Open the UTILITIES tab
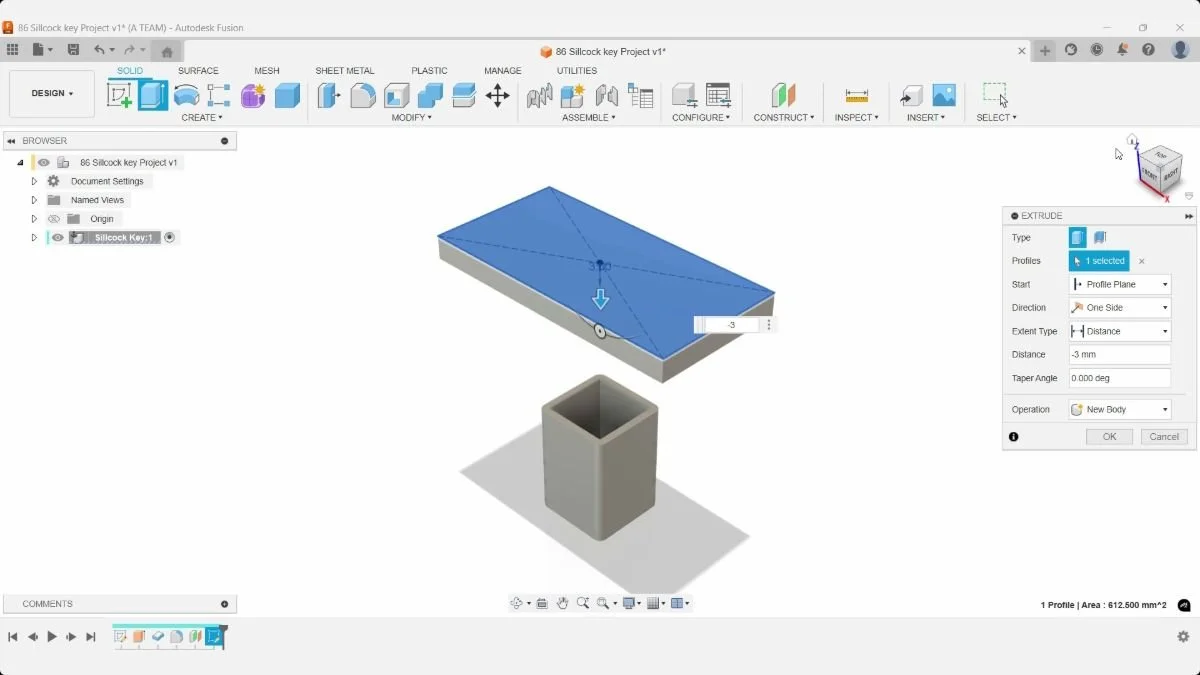The image size is (1200, 675). tap(577, 71)
